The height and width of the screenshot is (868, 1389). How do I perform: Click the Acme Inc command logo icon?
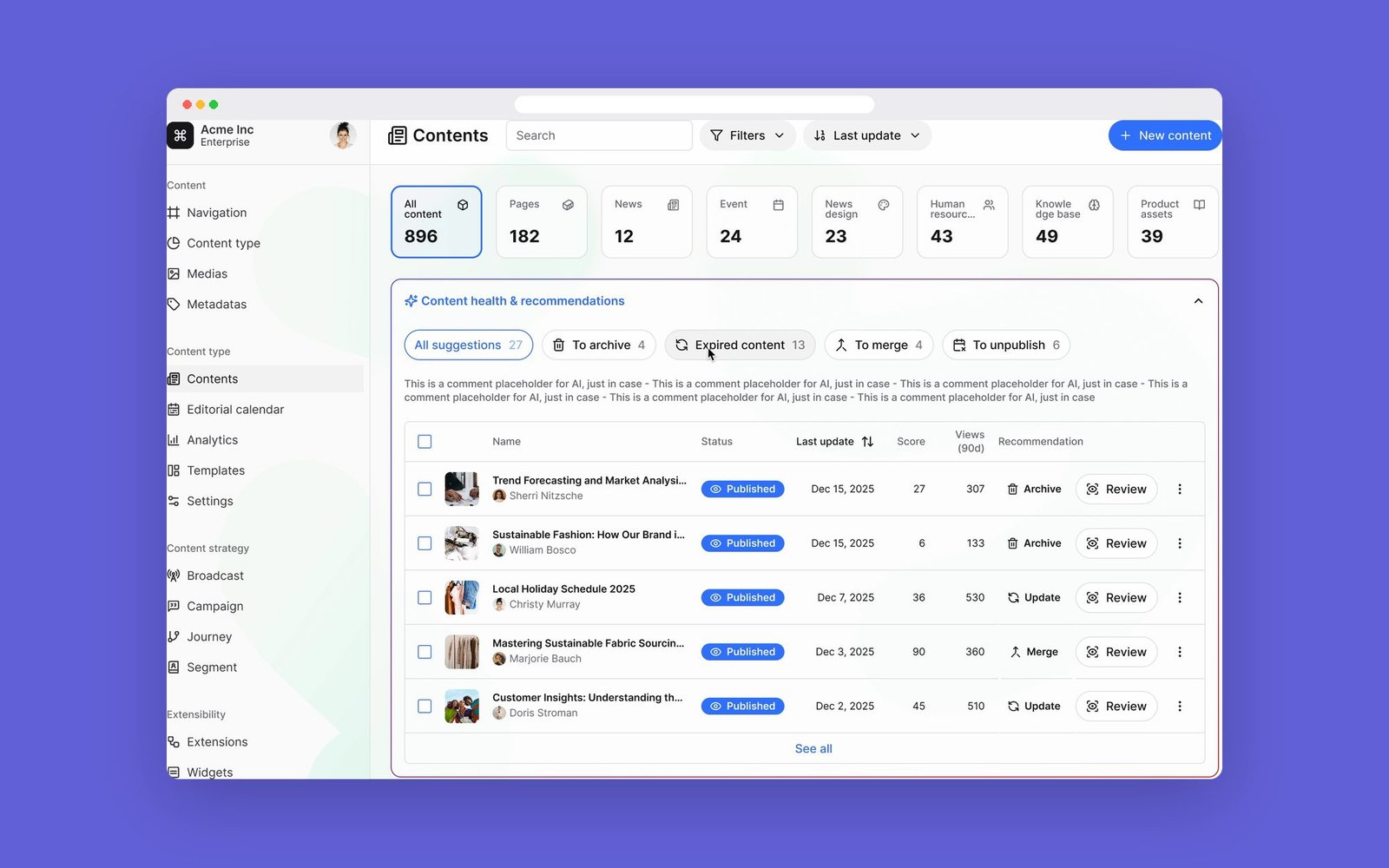180,135
